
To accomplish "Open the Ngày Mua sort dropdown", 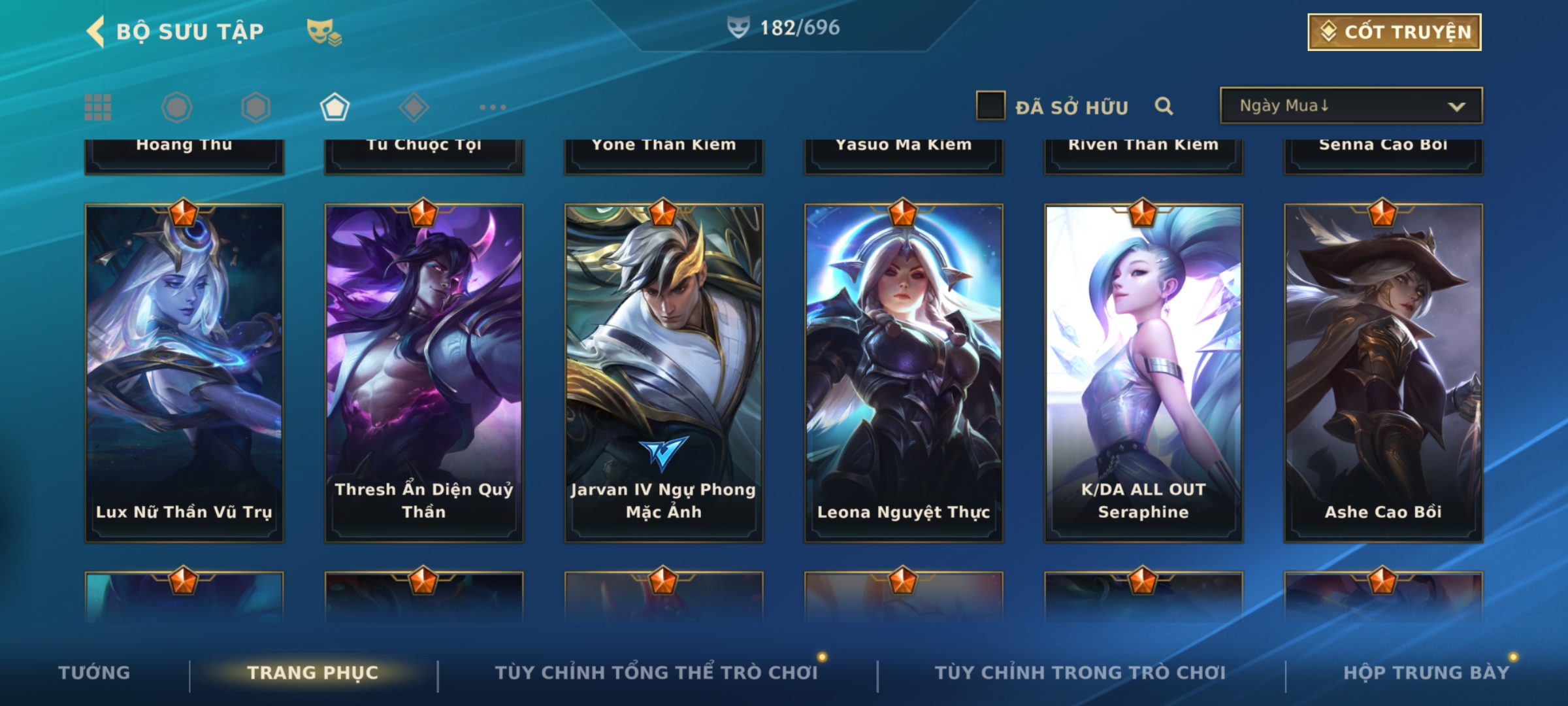I will 1351,105.
